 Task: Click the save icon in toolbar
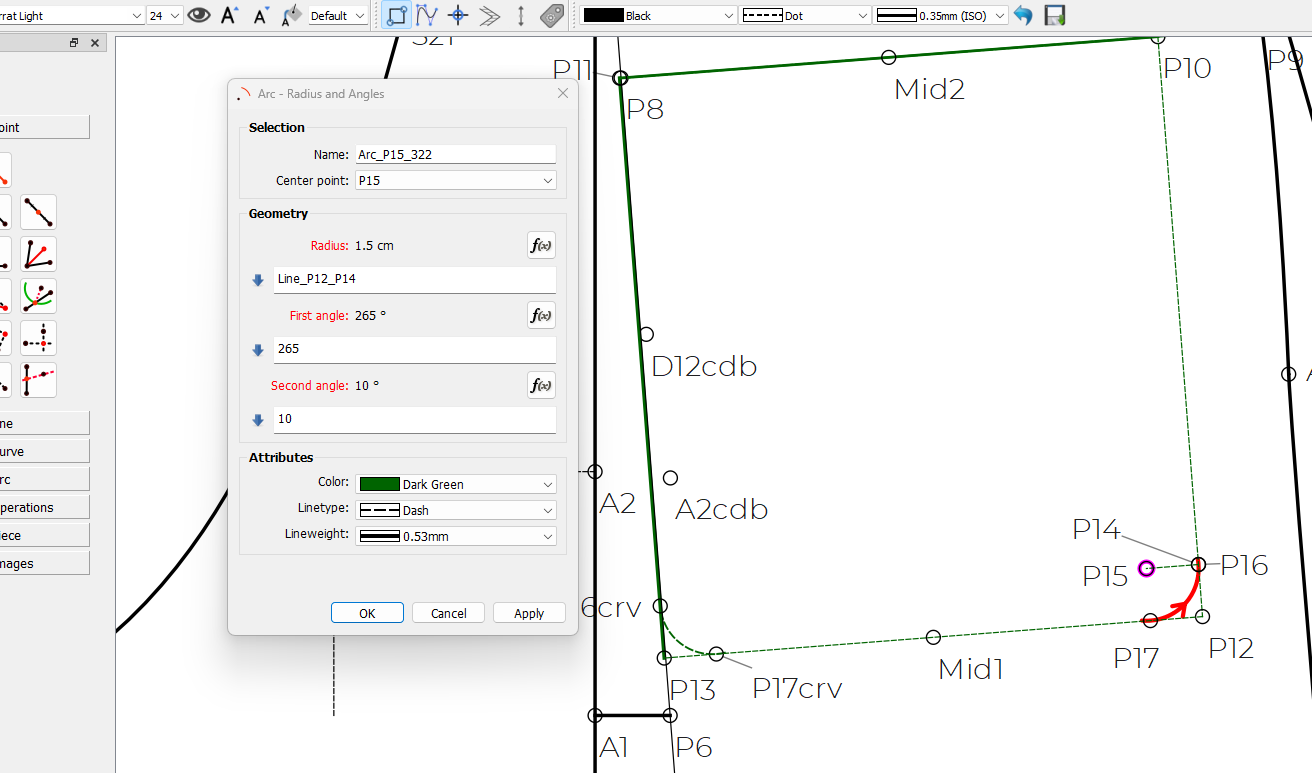pyautogui.click(x=1054, y=15)
